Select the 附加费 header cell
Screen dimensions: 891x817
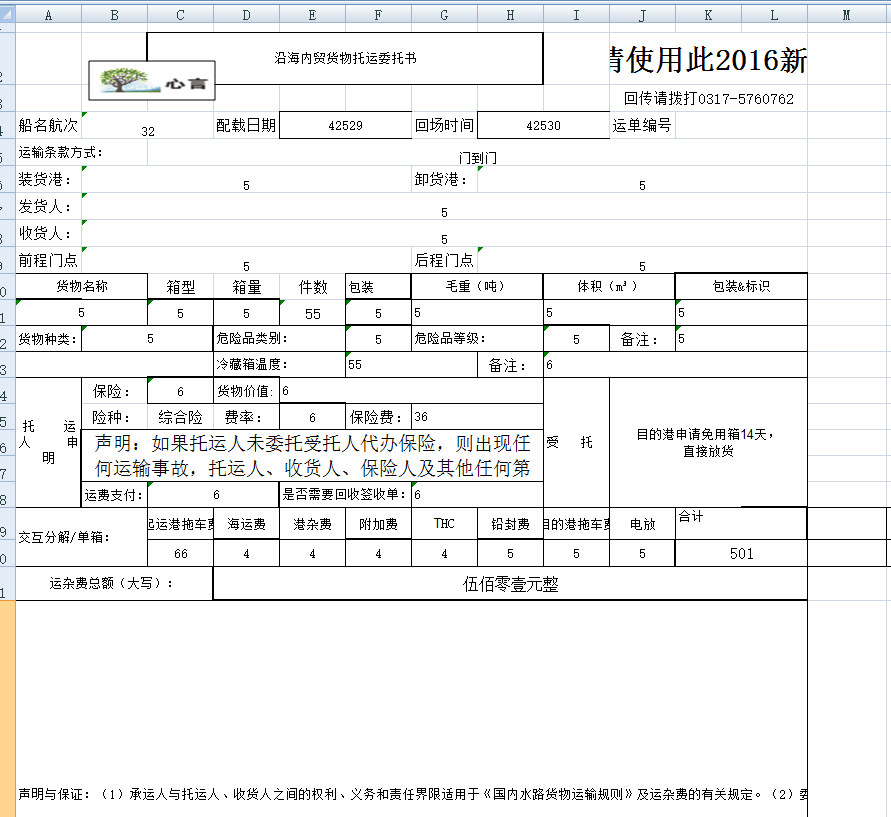(x=378, y=524)
